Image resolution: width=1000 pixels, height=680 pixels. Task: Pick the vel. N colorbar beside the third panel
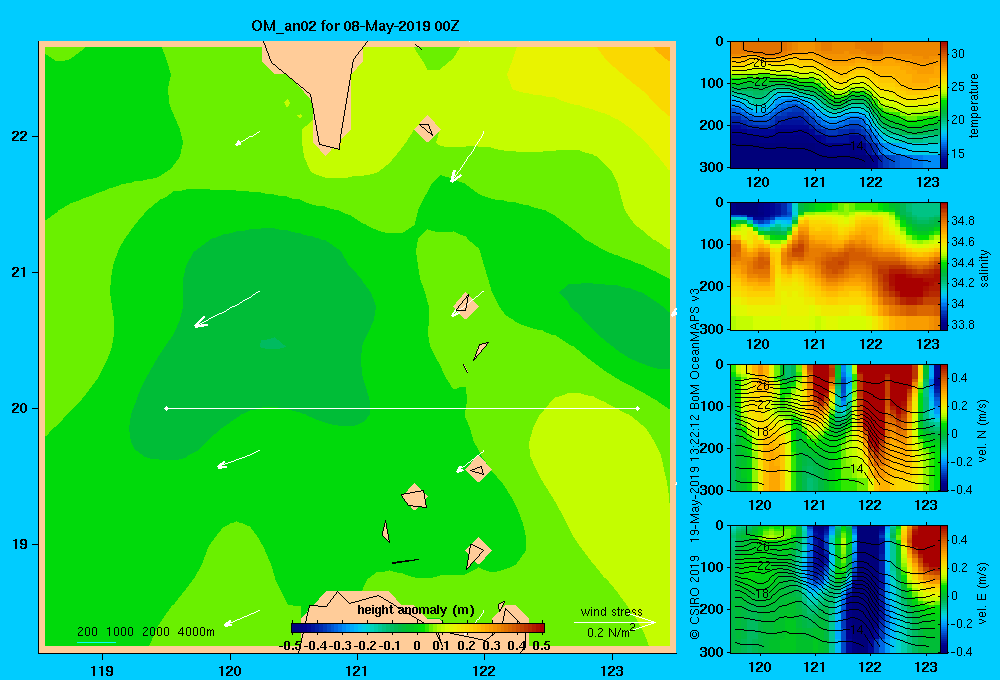(944, 427)
